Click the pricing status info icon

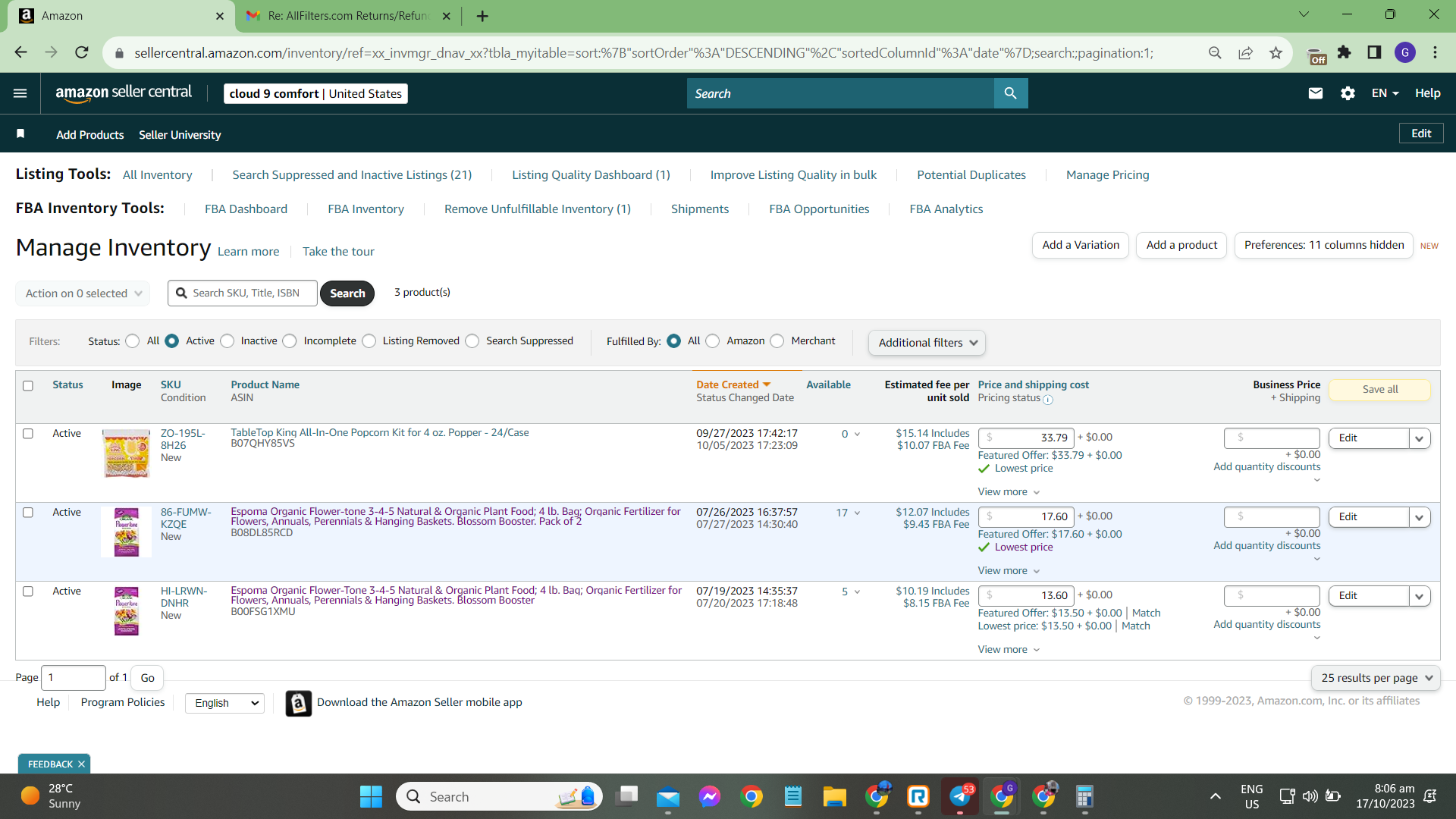coord(1048,400)
